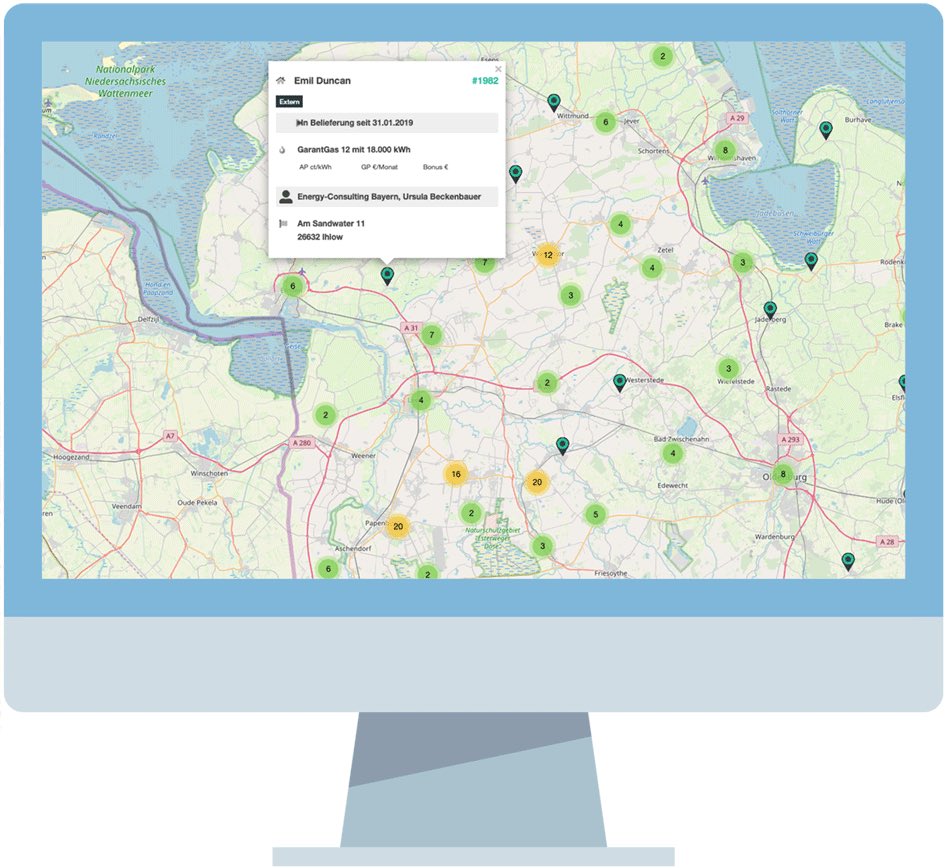Expand the cluster 4 near Zetel
The width and height of the screenshot is (945, 868).
click(651, 268)
